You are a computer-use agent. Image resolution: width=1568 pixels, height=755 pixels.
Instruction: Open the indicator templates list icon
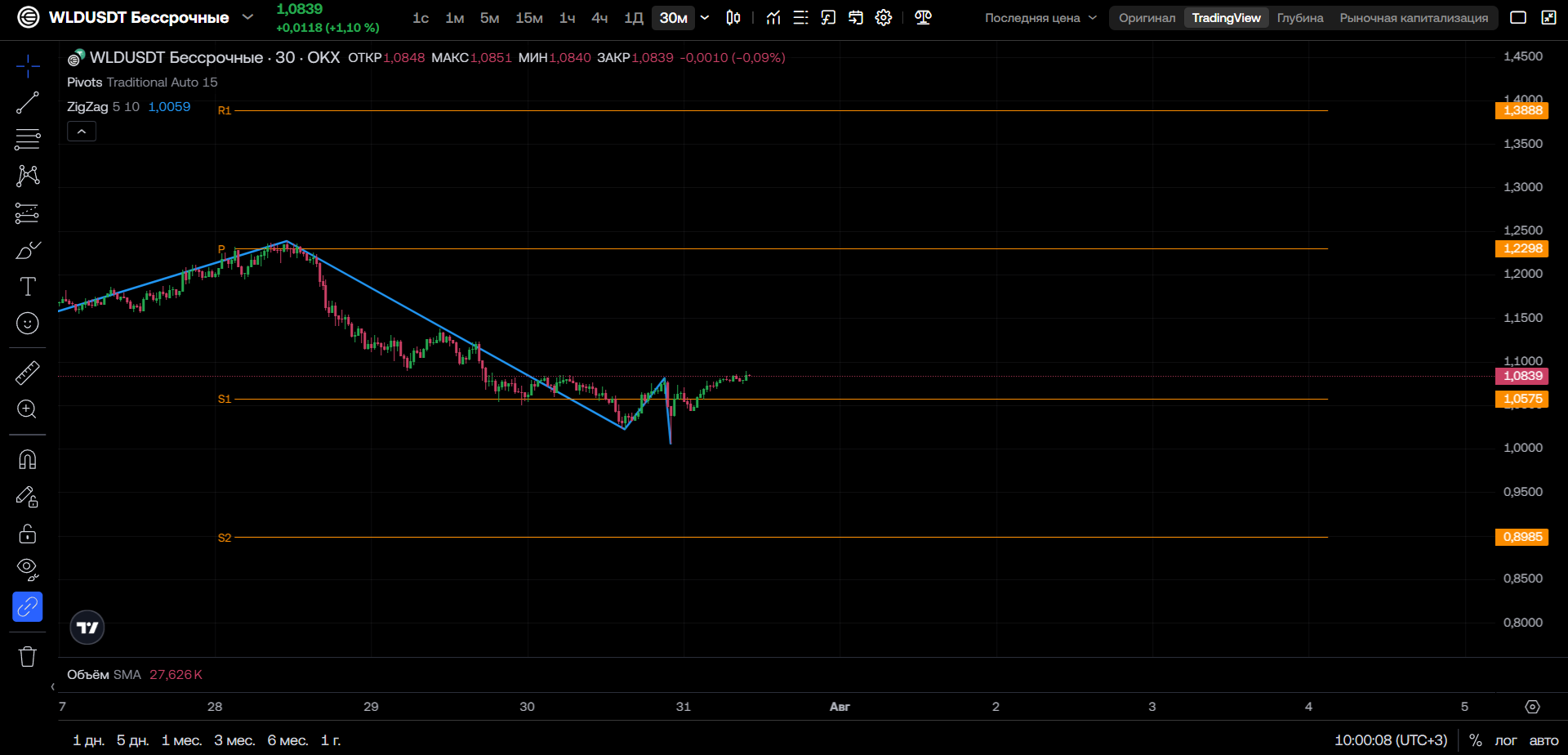[801, 18]
